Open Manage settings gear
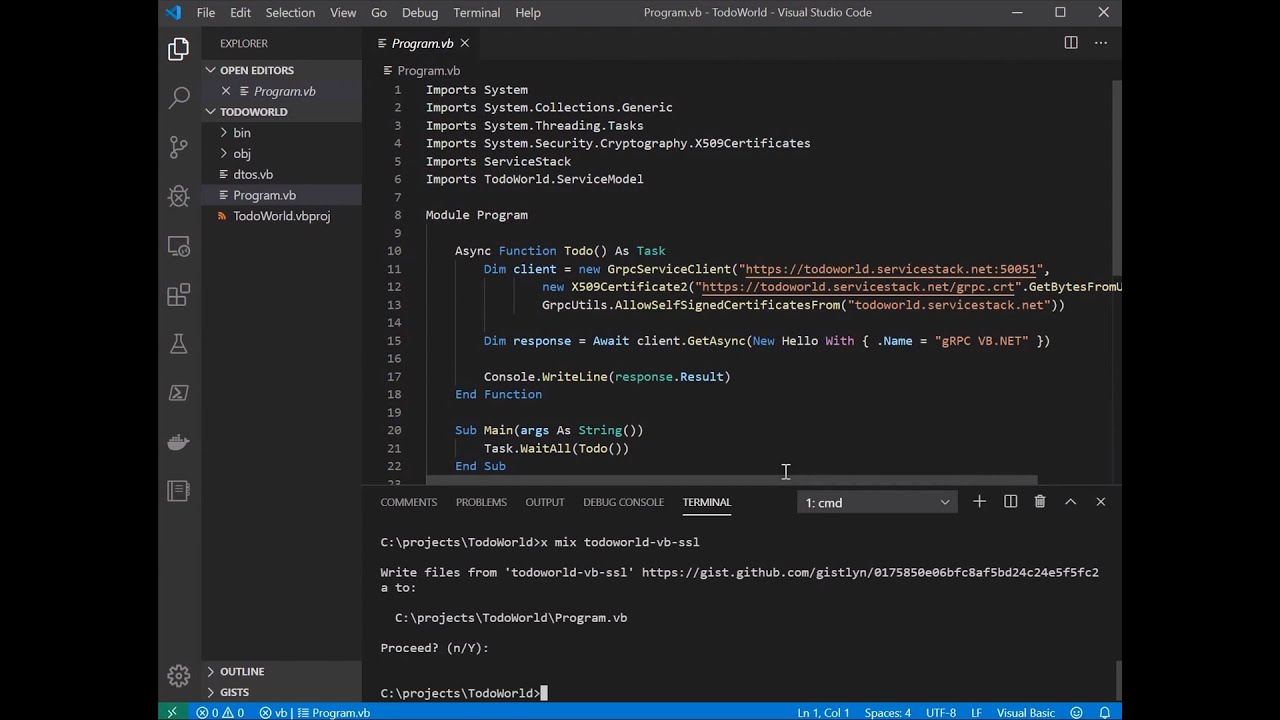The height and width of the screenshot is (720, 1280). (x=179, y=676)
